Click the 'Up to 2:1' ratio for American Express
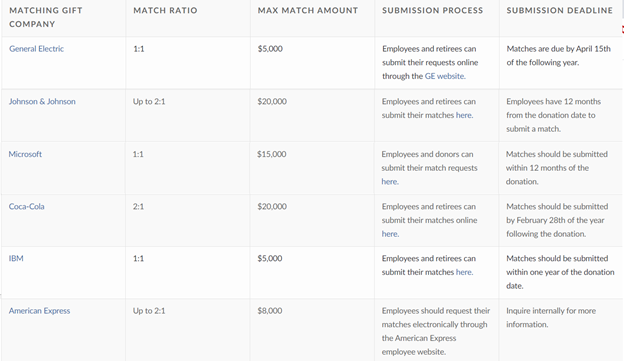 (149, 311)
